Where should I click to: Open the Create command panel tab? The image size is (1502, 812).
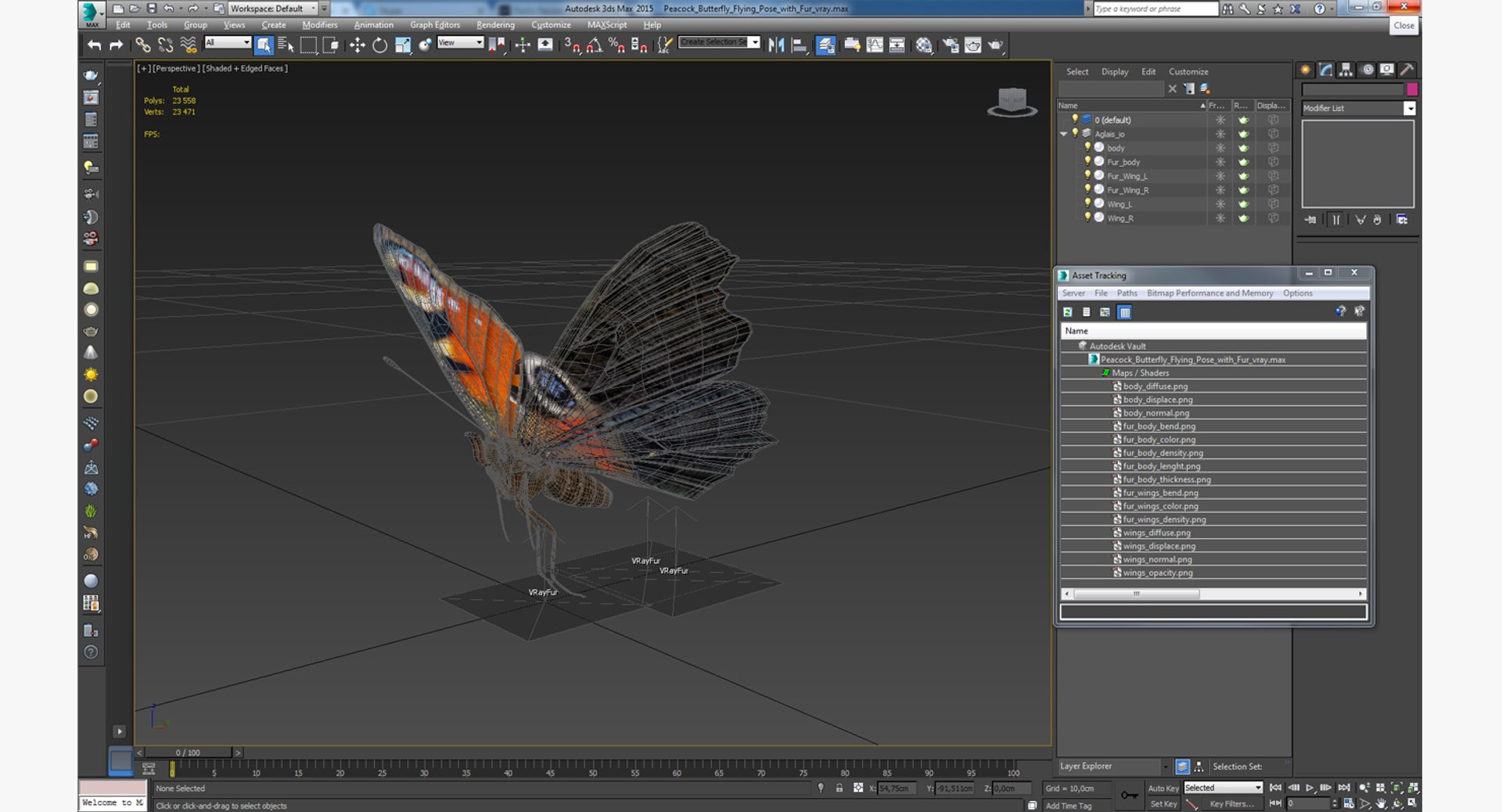point(1306,70)
